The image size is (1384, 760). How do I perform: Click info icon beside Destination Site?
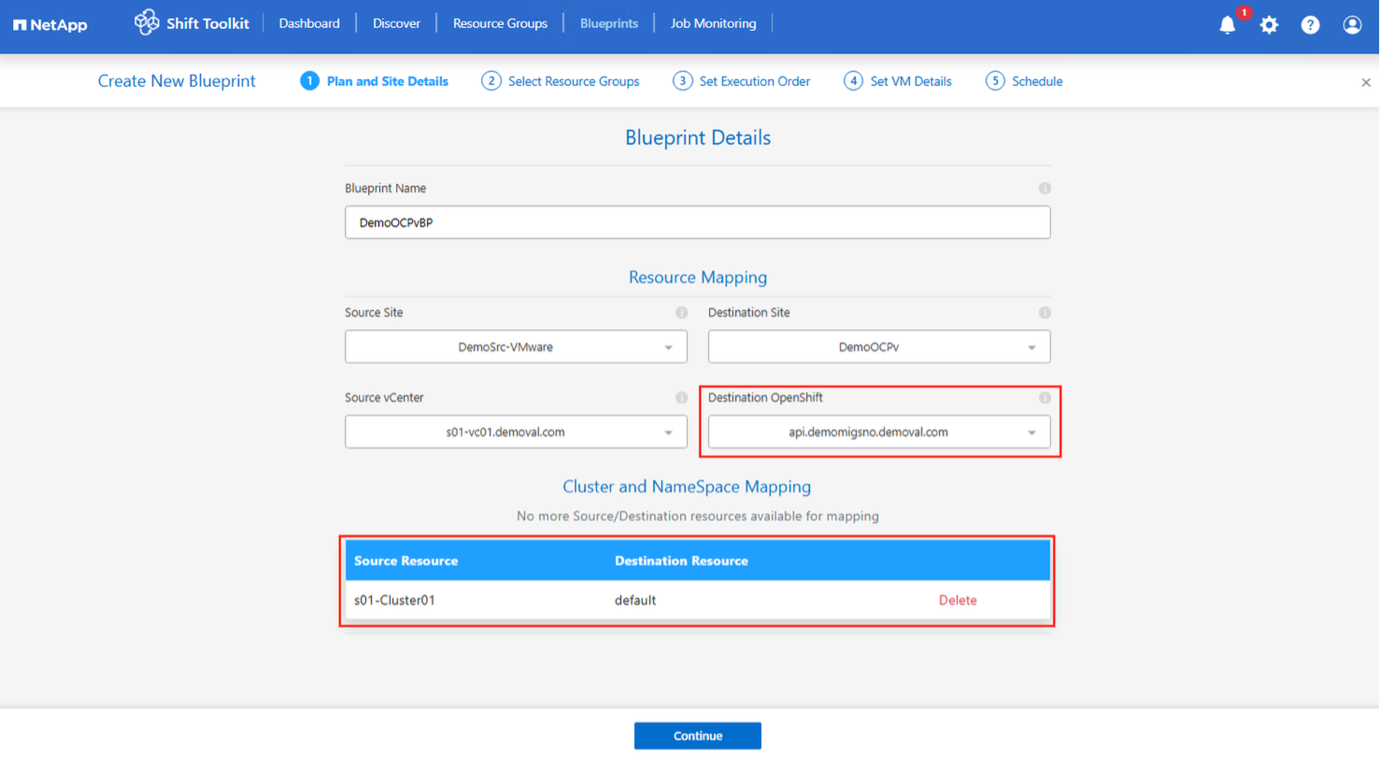tap(1044, 313)
